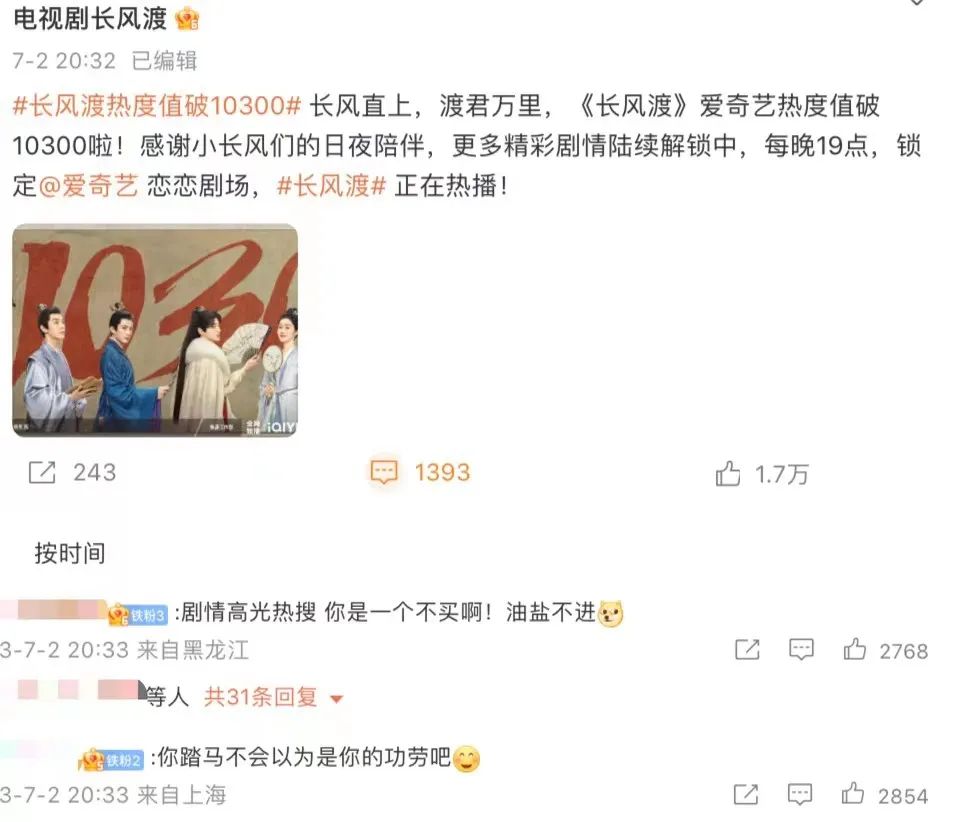The height and width of the screenshot is (822, 956).
Task: Open the 共31条回复 reply thread
Action: coord(261,696)
